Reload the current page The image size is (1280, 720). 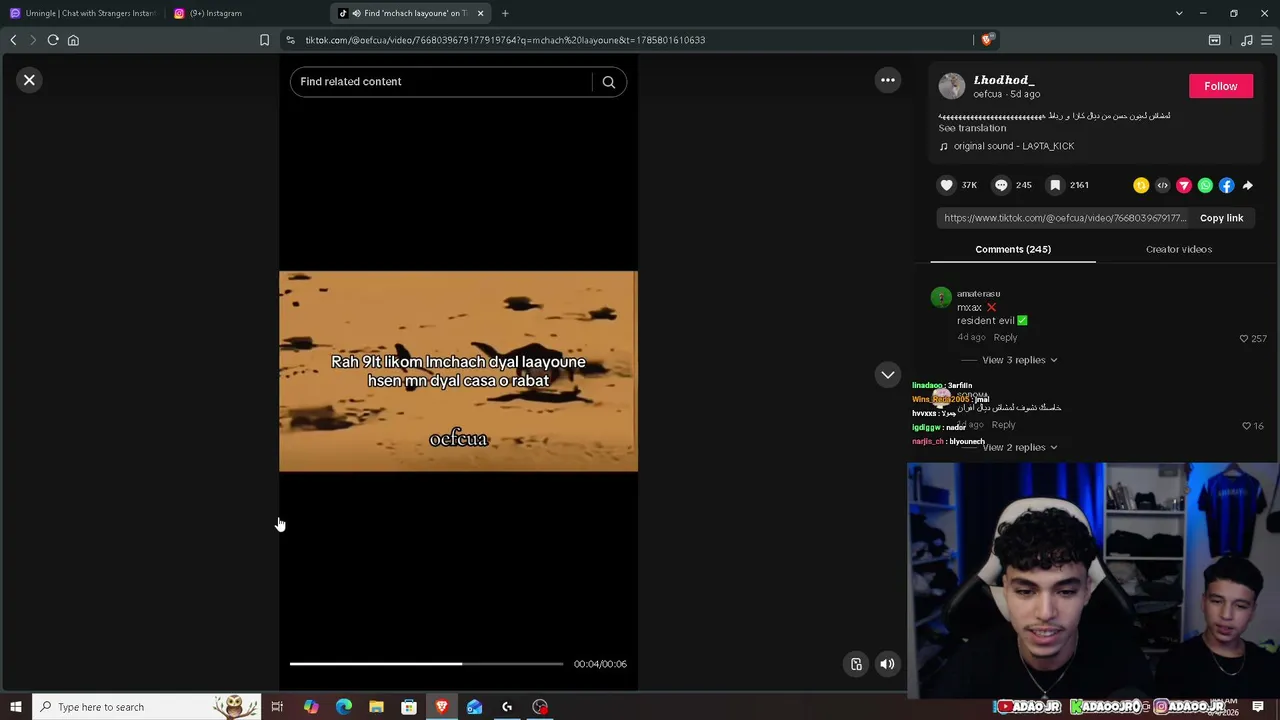click(x=53, y=40)
